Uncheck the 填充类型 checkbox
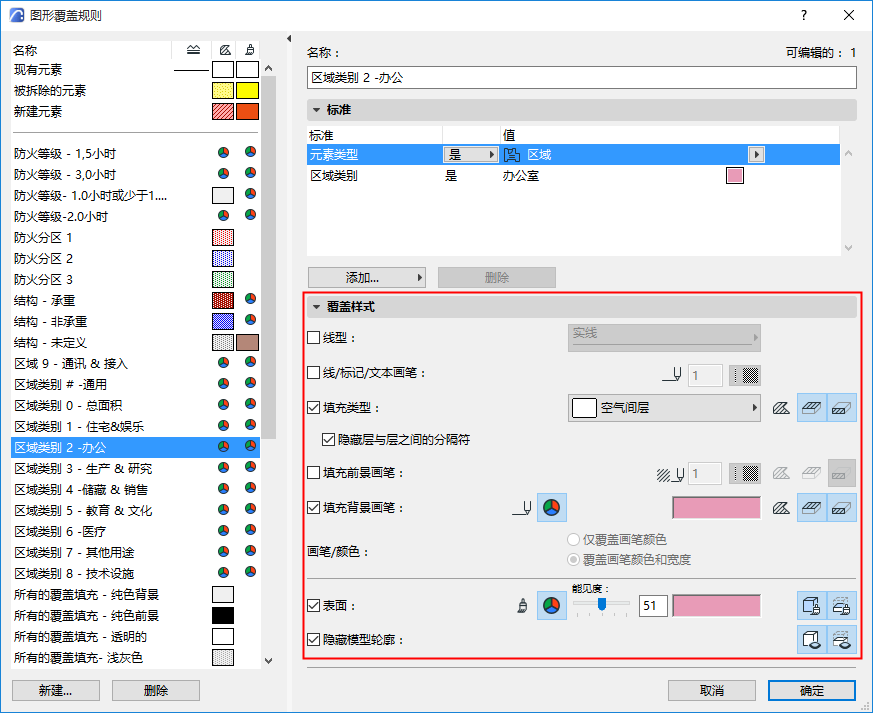Viewport: 873px width, 713px height. [313, 408]
